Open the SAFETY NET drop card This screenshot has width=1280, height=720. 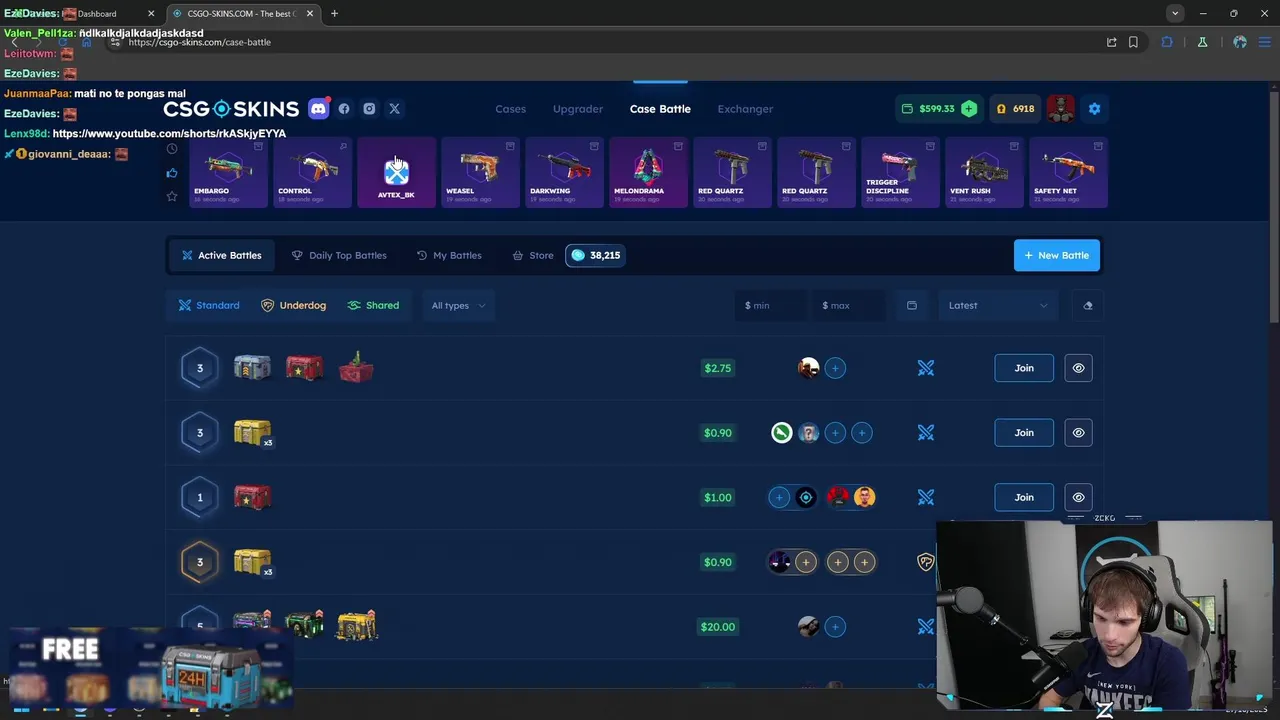coord(1069,173)
